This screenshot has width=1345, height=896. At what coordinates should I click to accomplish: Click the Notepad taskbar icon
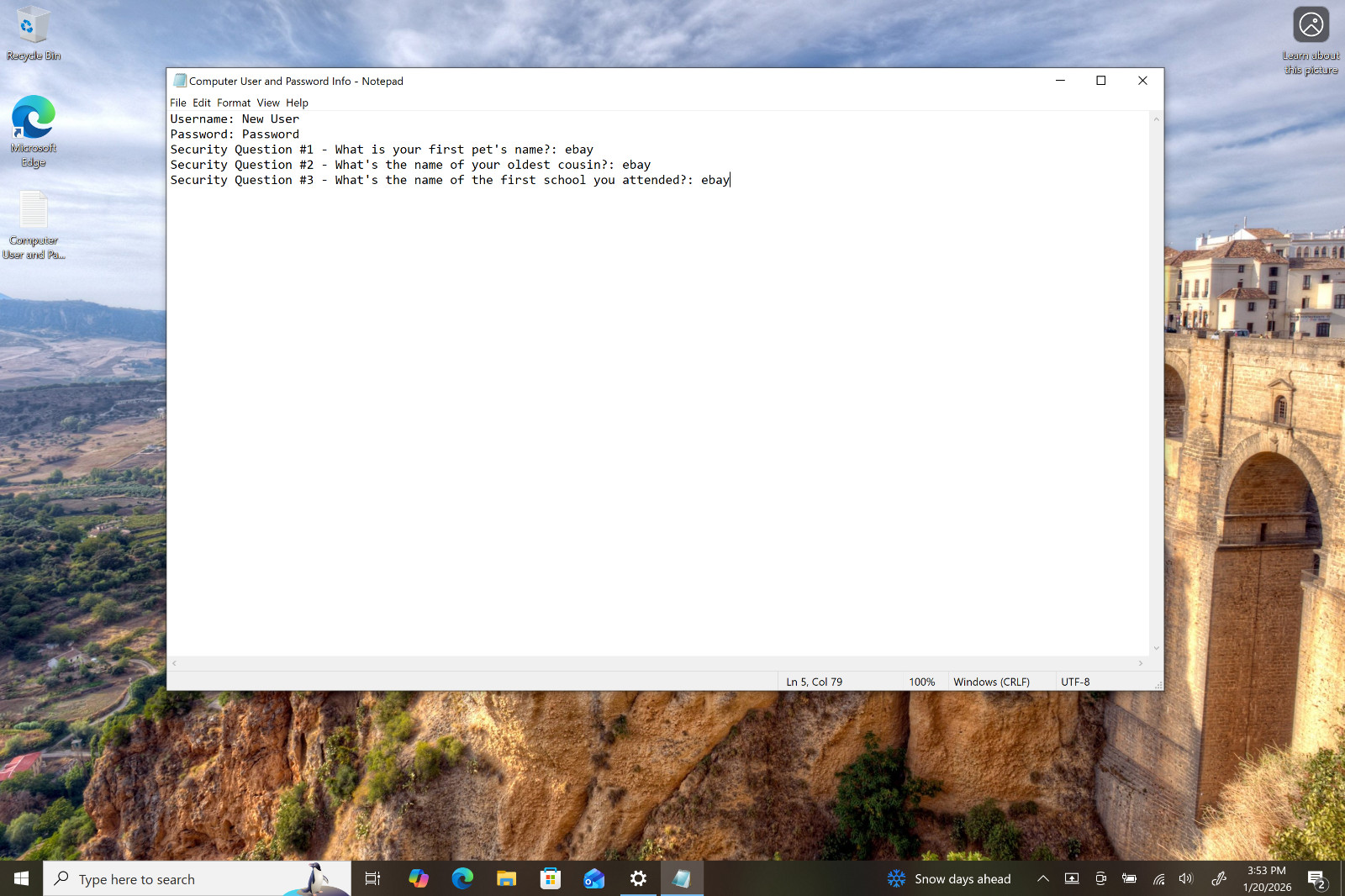click(682, 878)
